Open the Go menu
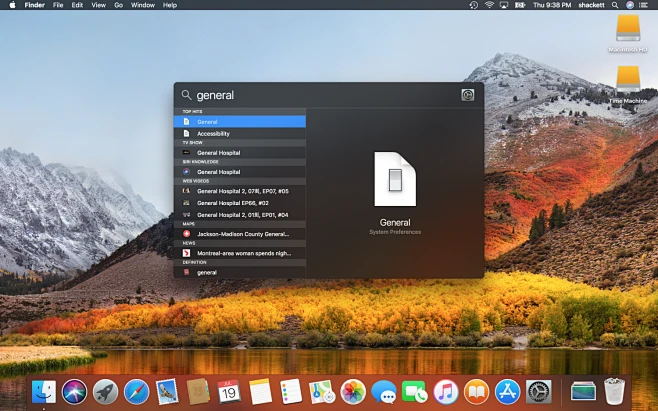This screenshot has height=411, width=658. [x=118, y=5]
